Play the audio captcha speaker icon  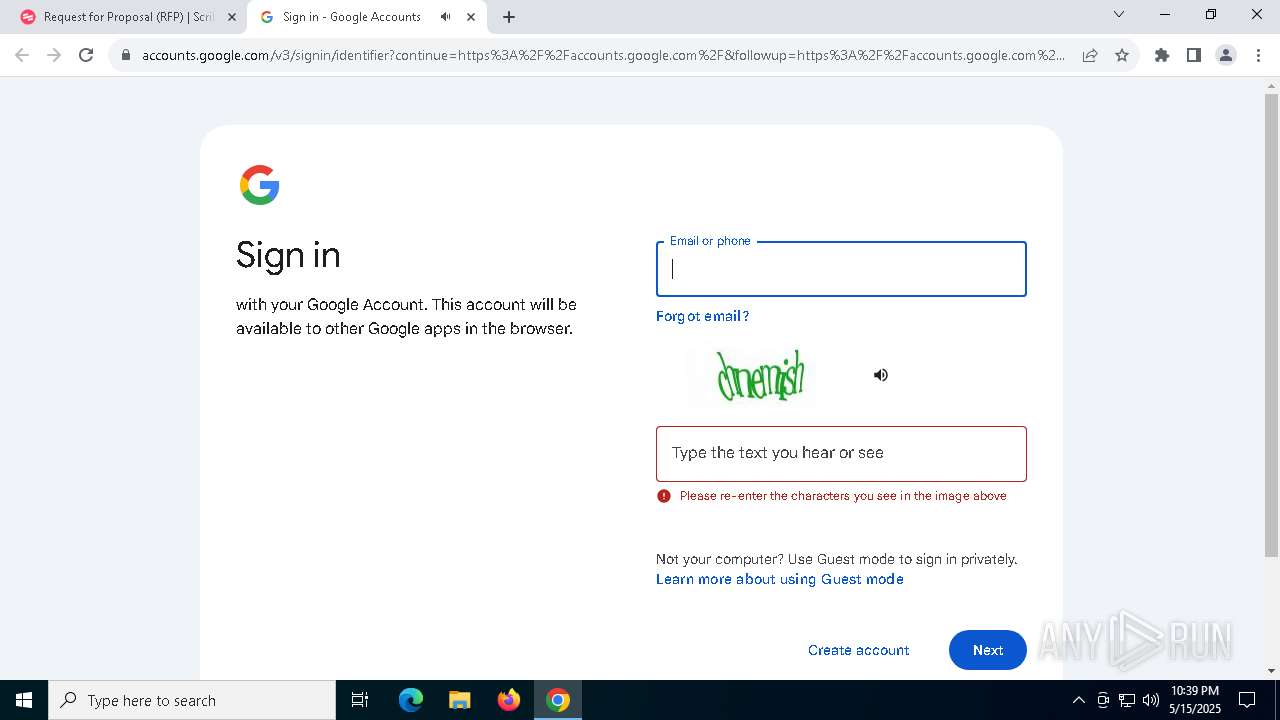880,375
